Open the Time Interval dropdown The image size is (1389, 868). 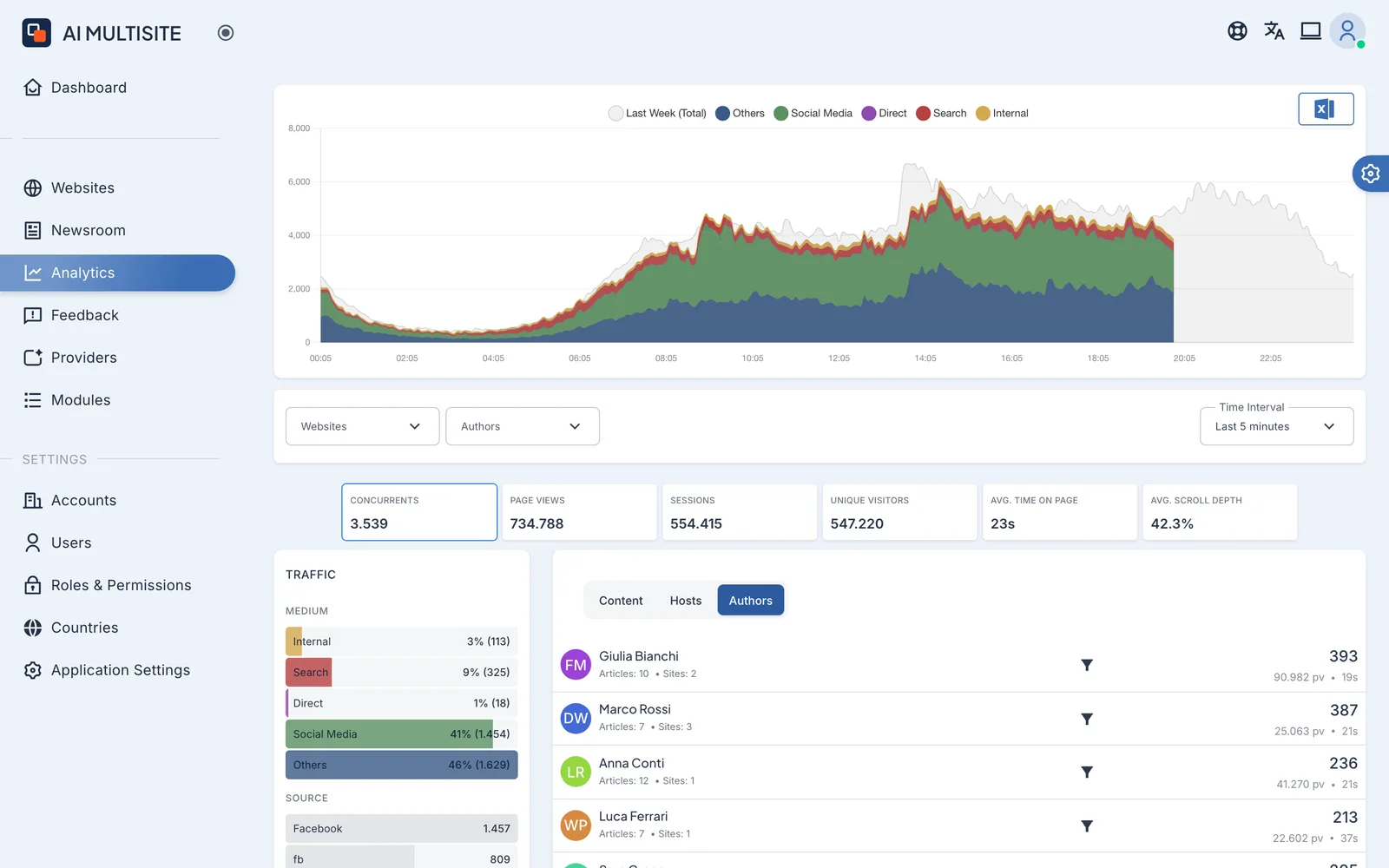pyautogui.click(x=1277, y=426)
